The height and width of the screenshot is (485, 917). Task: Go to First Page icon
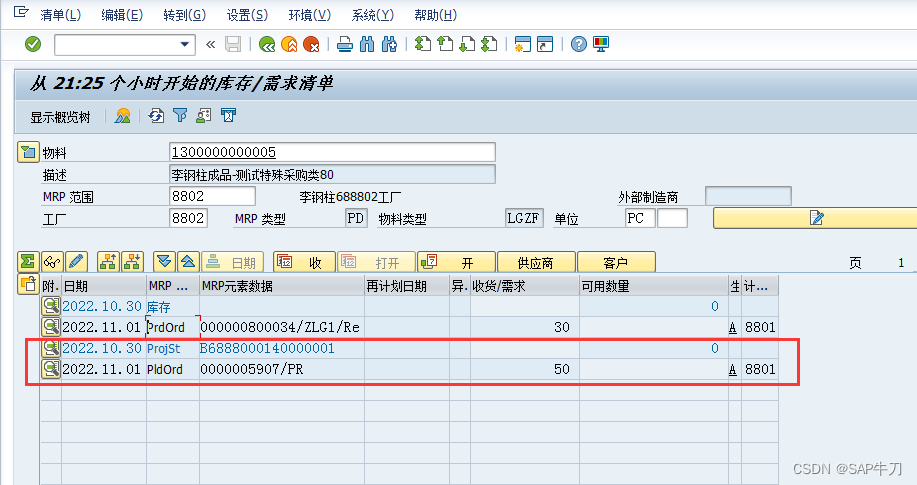pos(423,44)
